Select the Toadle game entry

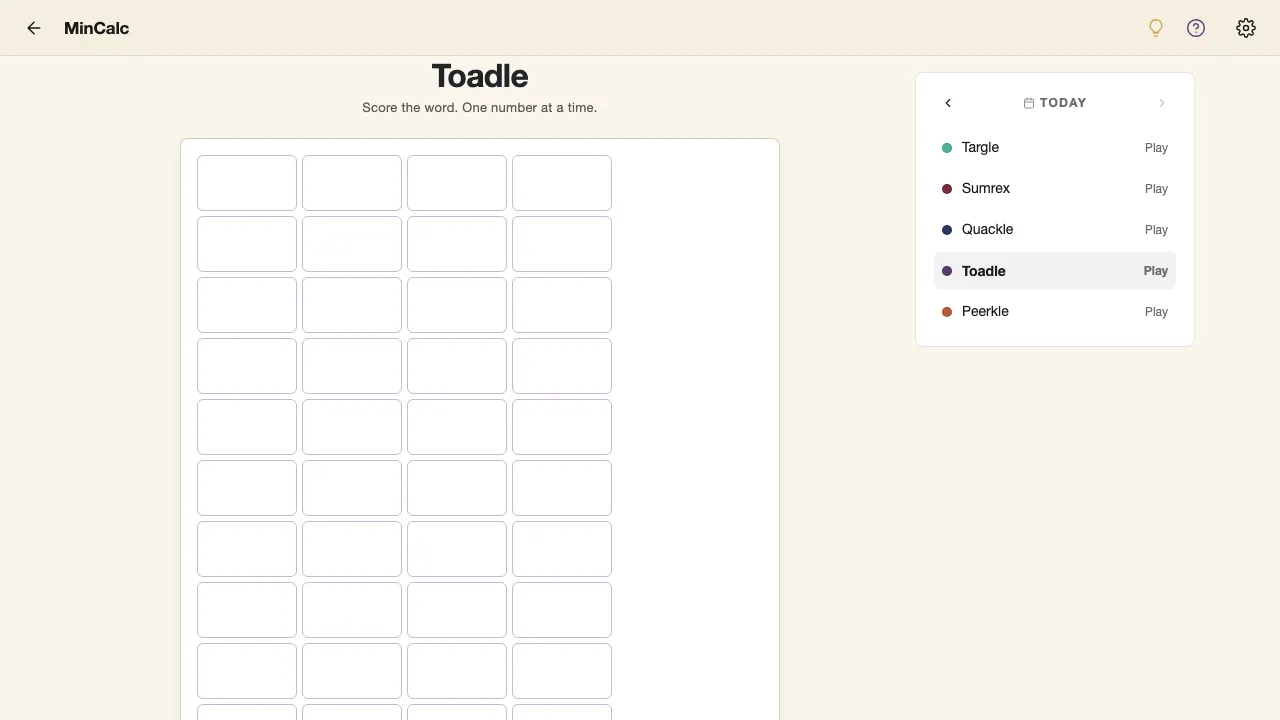[1055, 271]
